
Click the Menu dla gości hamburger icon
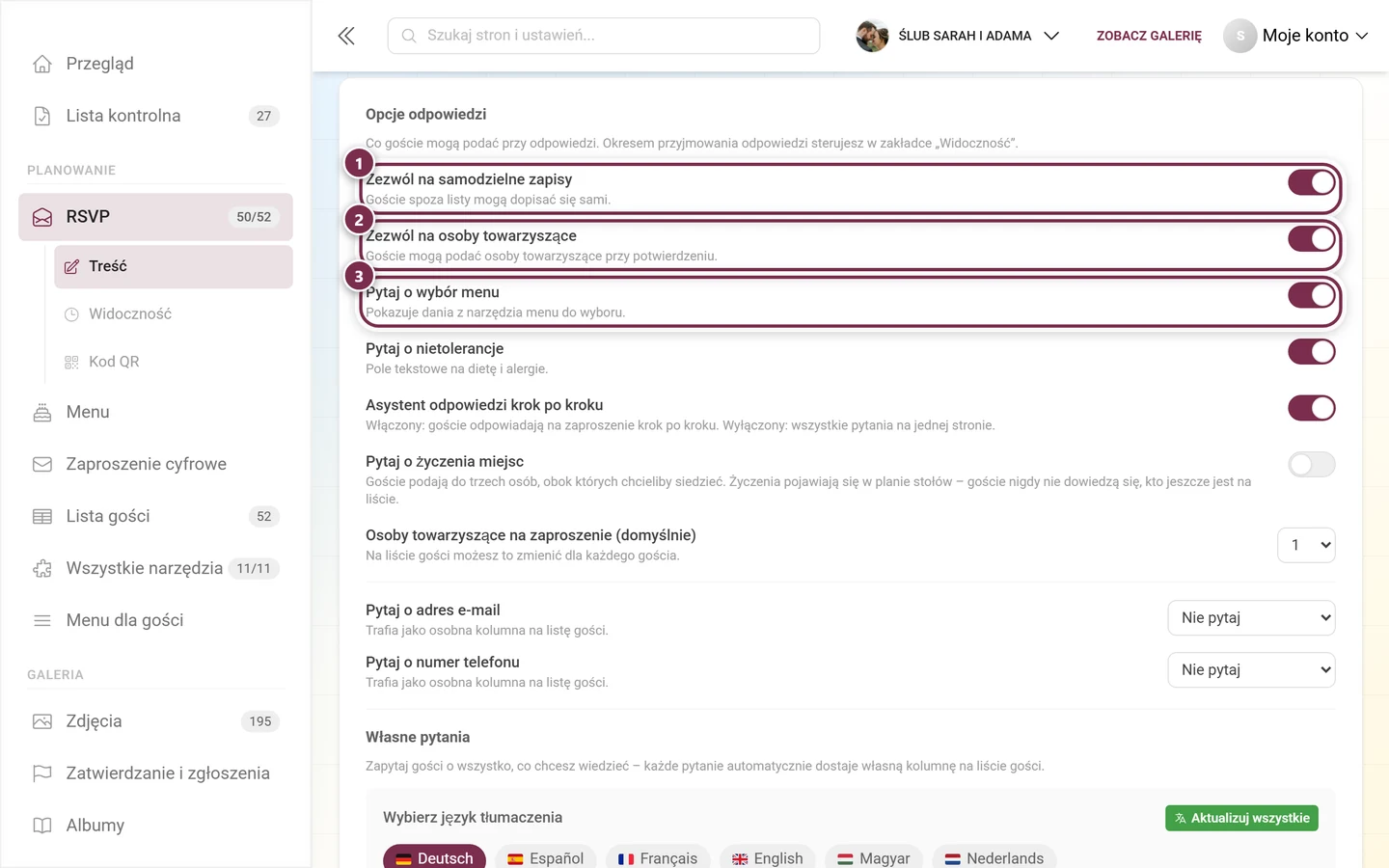click(x=42, y=620)
